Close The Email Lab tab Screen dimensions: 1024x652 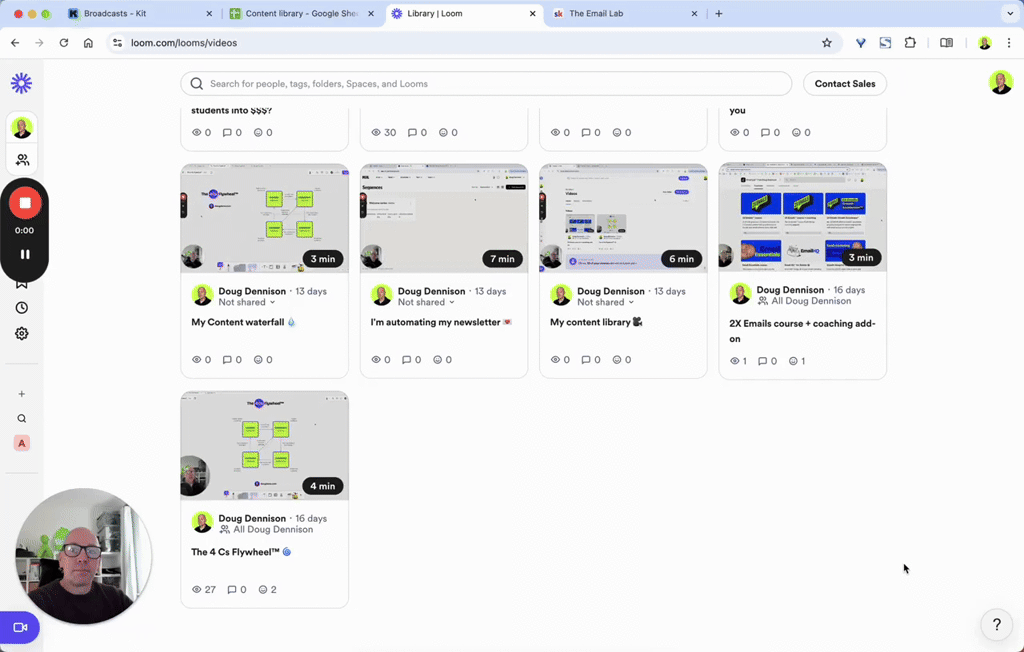point(694,14)
